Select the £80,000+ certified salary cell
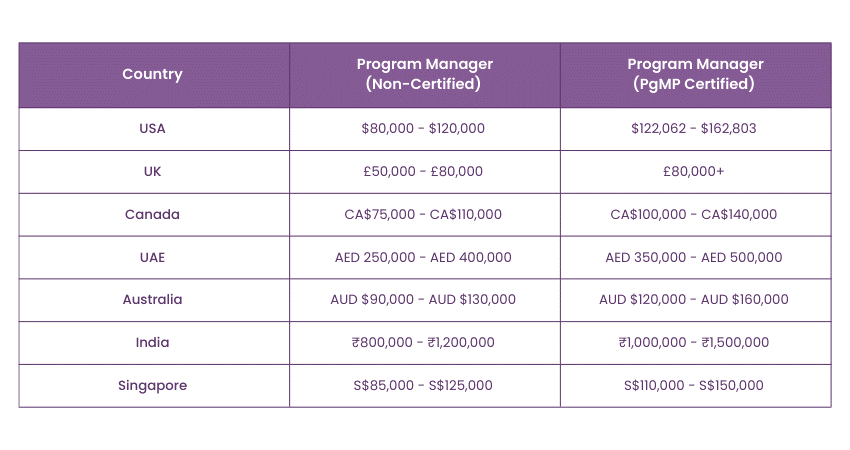This screenshot has width=850, height=450. (694, 171)
